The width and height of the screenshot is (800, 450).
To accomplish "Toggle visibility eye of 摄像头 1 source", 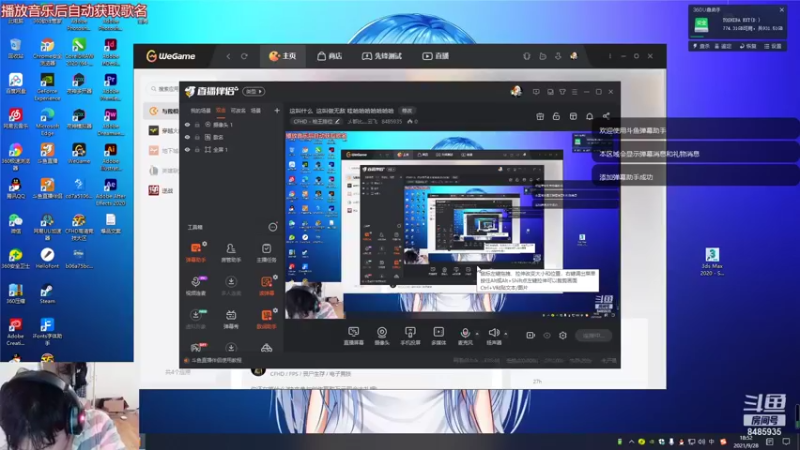I will coord(187,124).
